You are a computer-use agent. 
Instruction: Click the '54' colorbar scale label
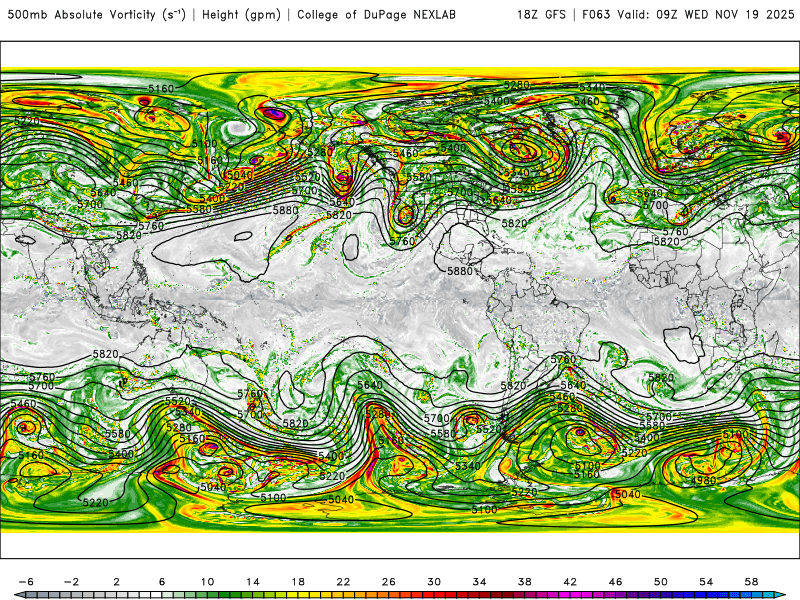[x=706, y=582]
